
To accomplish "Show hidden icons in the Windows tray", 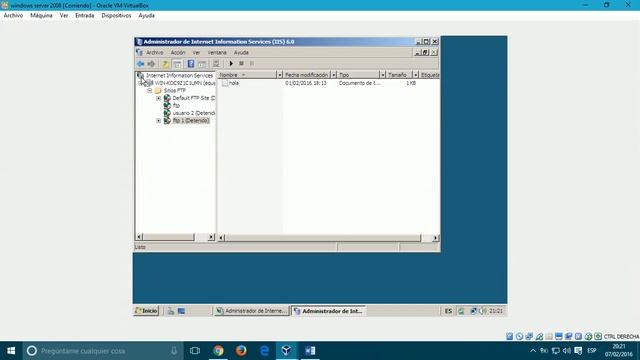I will [x=533, y=351].
